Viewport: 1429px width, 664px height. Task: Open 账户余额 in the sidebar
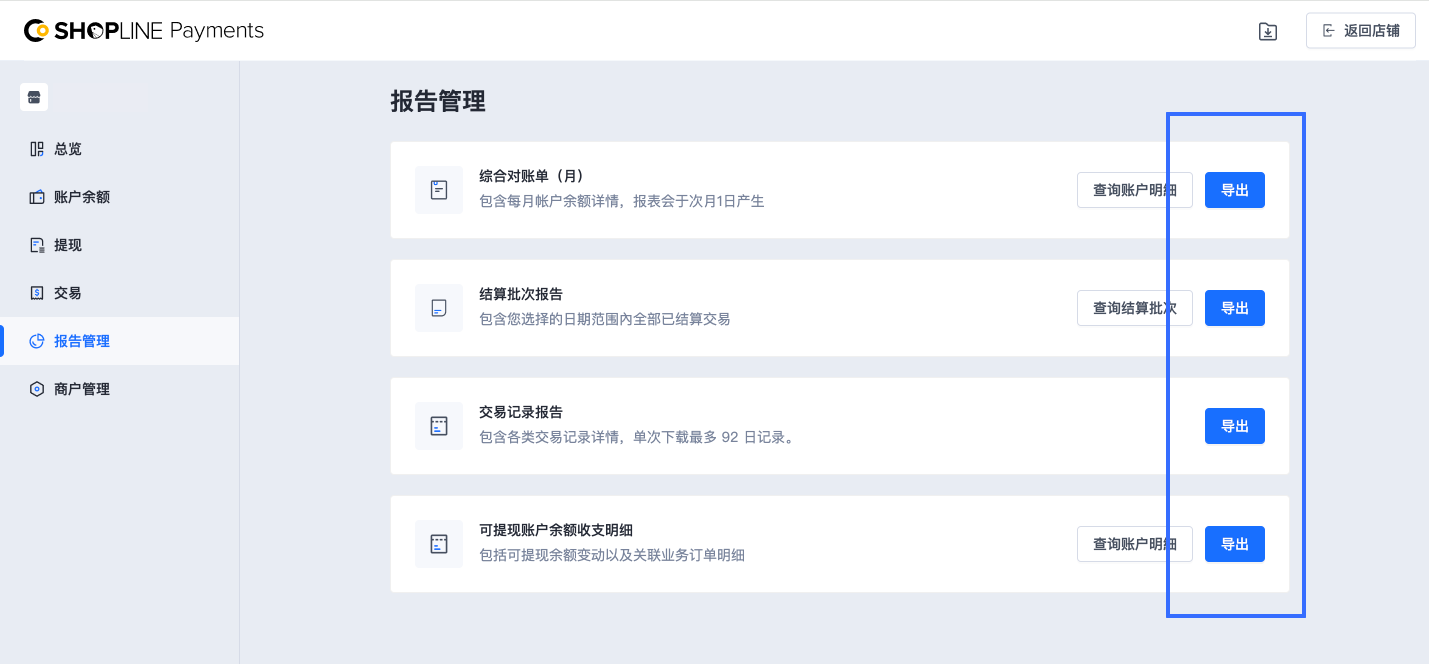pyautogui.click(x=81, y=197)
